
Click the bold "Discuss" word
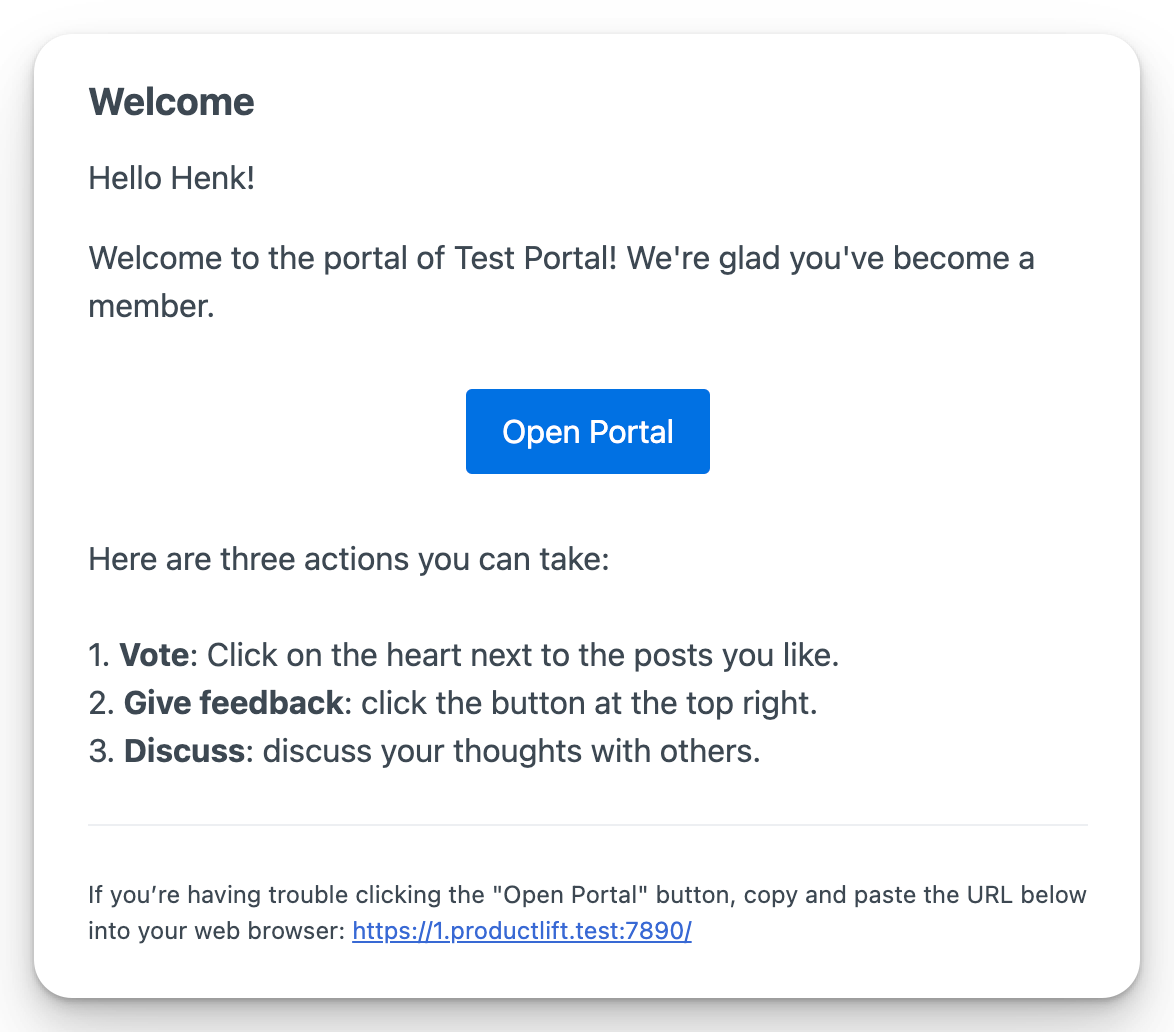click(184, 751)
